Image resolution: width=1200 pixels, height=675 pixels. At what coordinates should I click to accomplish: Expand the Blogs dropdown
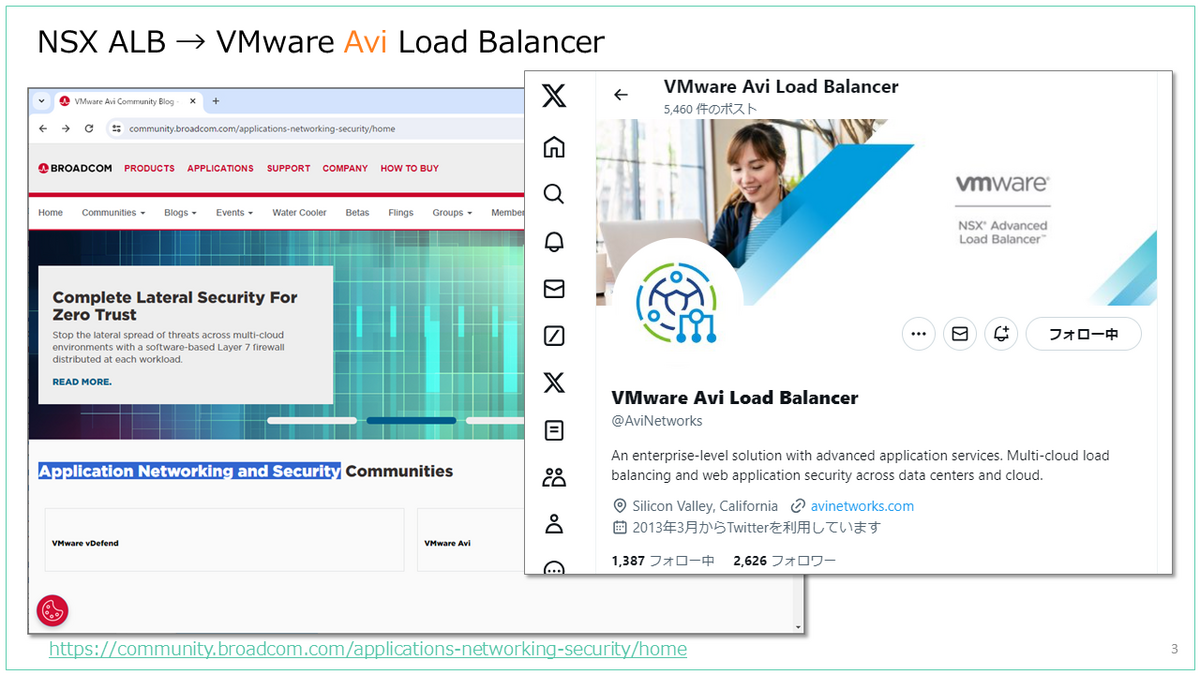coord(179,212)
